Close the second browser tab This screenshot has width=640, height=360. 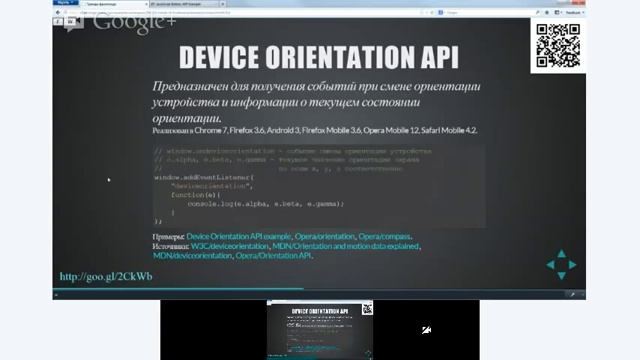pos(223,4)
